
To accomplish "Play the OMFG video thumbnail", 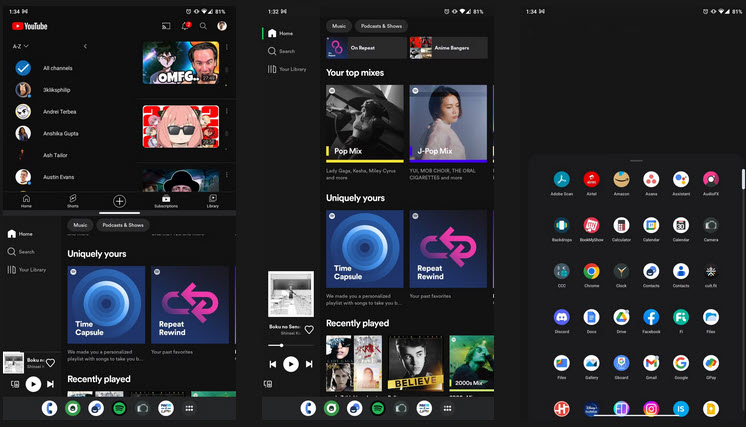I will 181,62.
